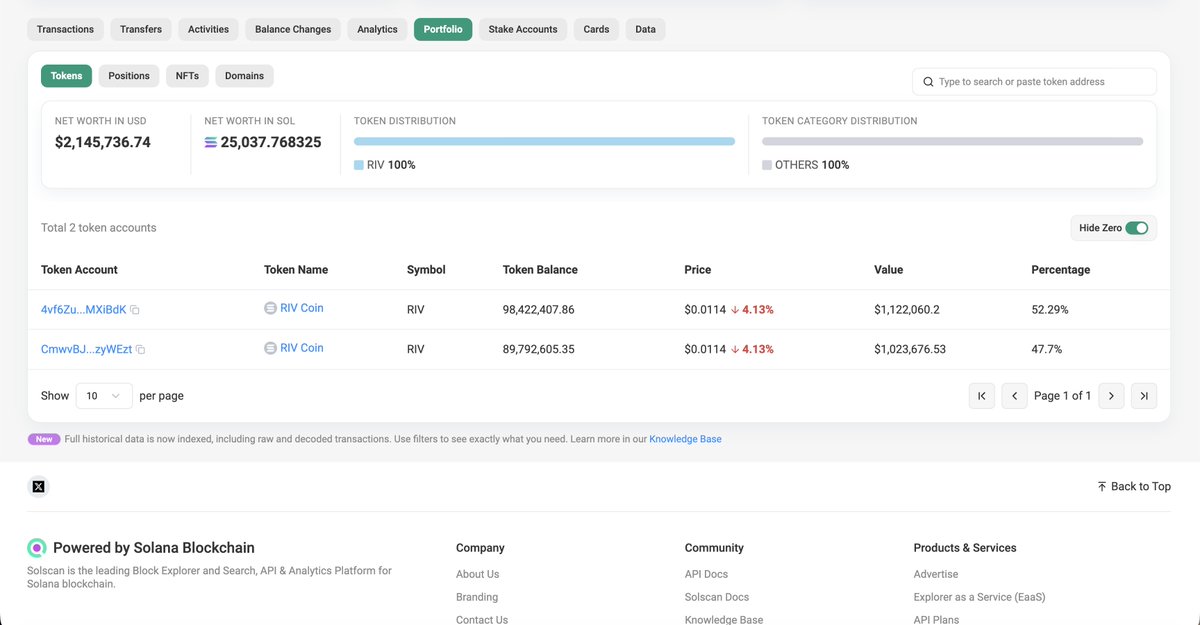Open the Analytics tab

click(377, 29)
